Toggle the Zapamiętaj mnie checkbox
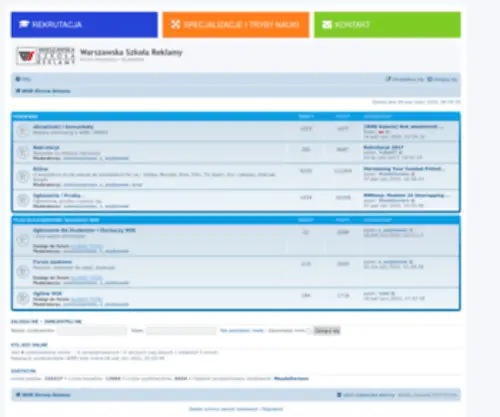The image size is (500, 417). 308,331
